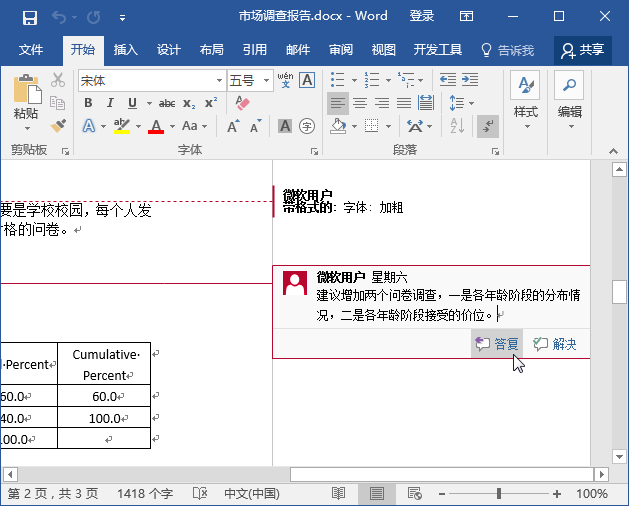
Task: Click the 解决 resolve button on comment
Action: 555,343
